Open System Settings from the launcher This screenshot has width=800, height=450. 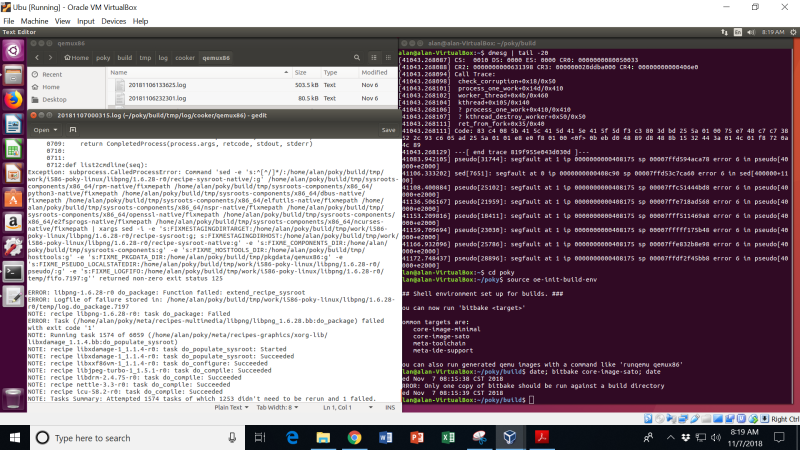(13, 247)
